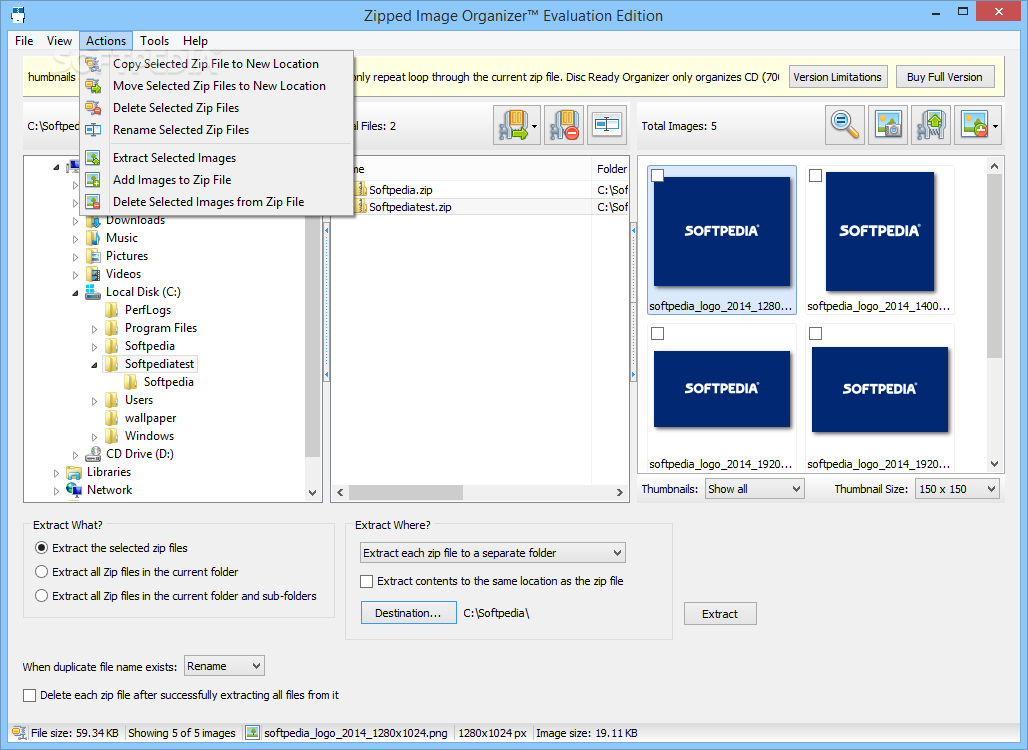Screen dimensions: 1028x750
Task: Click the Network icon in the tree
Action: (74, 490)
